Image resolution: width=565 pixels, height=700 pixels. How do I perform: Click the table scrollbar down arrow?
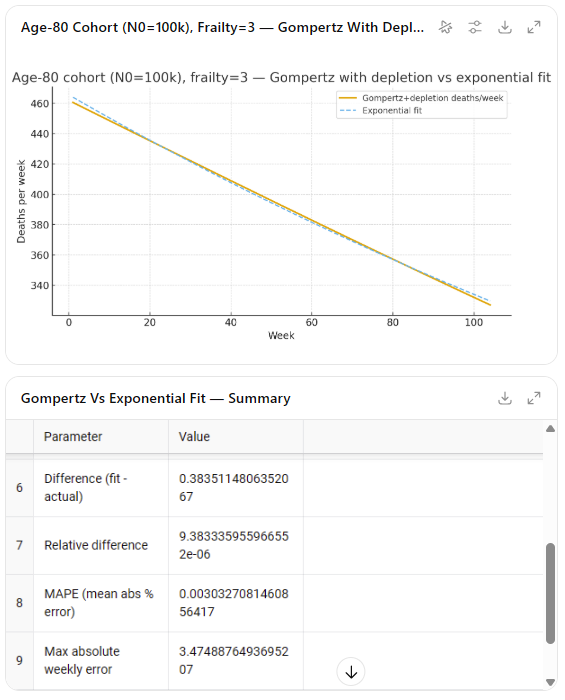[x=550, y=682]
